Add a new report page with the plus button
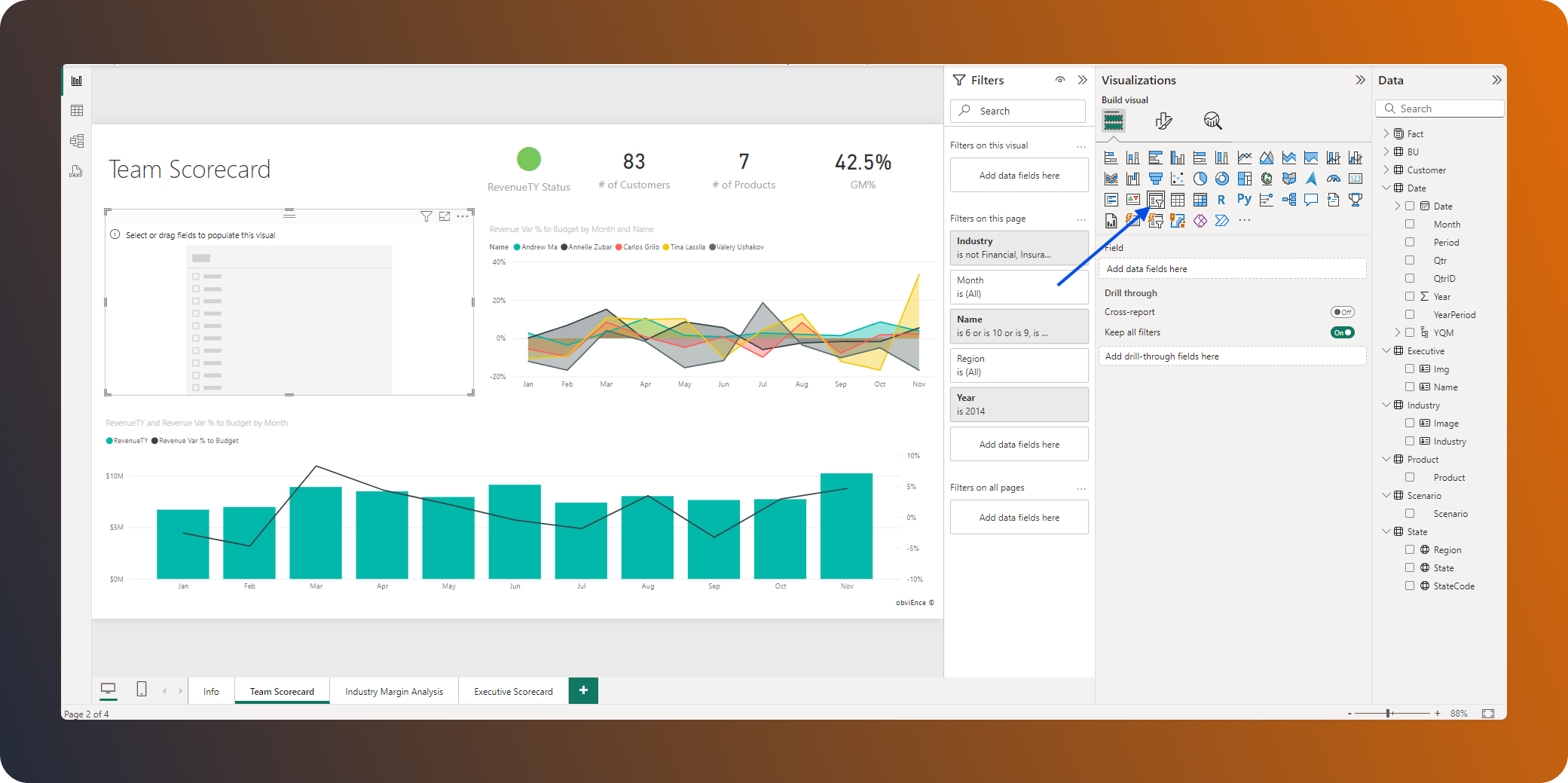Screen dimensions: 1568x783 (583, 690)
